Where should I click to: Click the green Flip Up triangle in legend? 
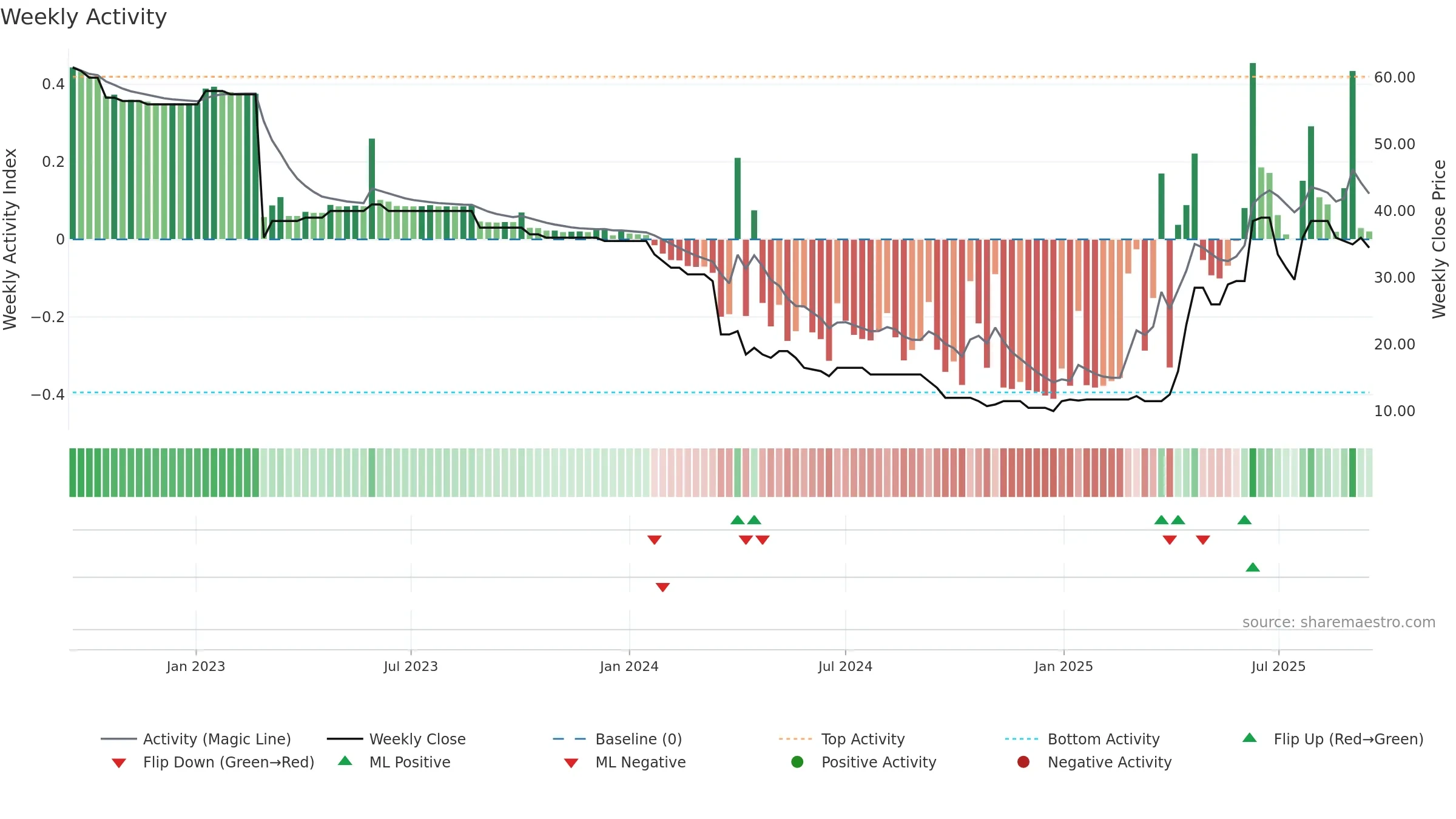click(1250, 738)
